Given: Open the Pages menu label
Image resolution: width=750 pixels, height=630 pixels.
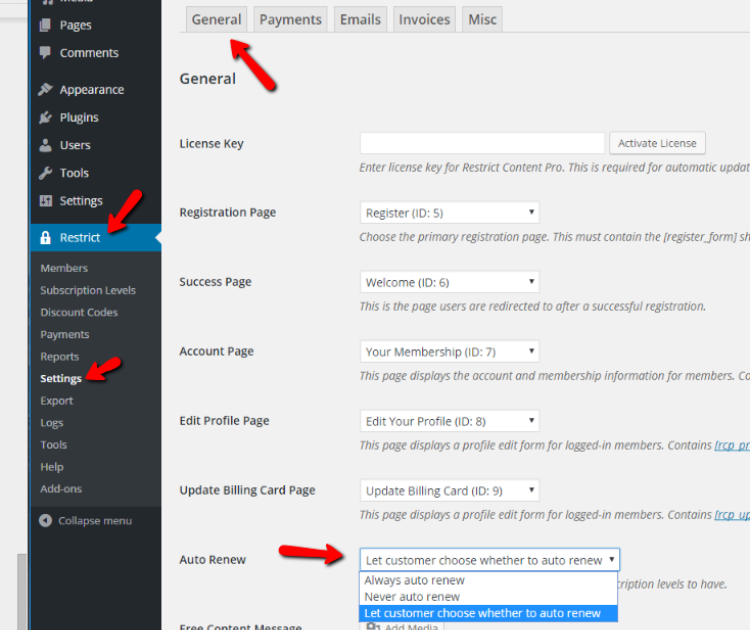Looking at the screenshot, I should point(75,25).
